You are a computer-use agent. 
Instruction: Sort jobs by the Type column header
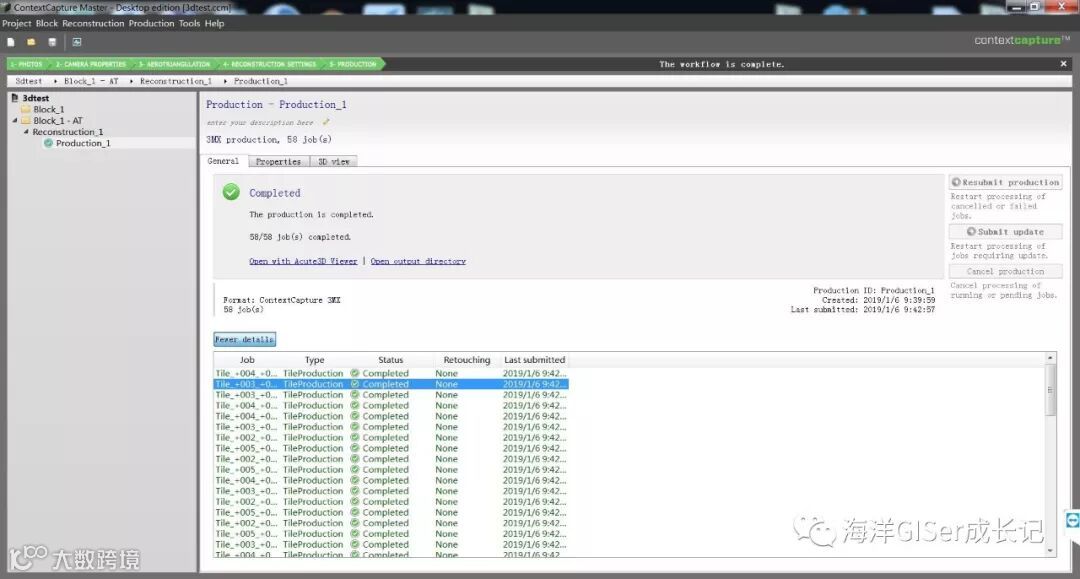click(314, 360)
